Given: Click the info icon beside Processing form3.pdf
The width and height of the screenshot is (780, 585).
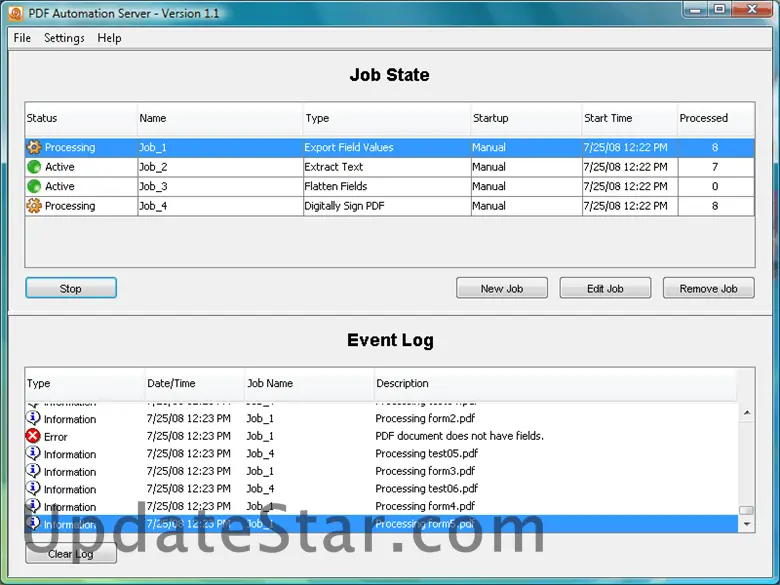Looking at the screenshot, I should point(33,471).
